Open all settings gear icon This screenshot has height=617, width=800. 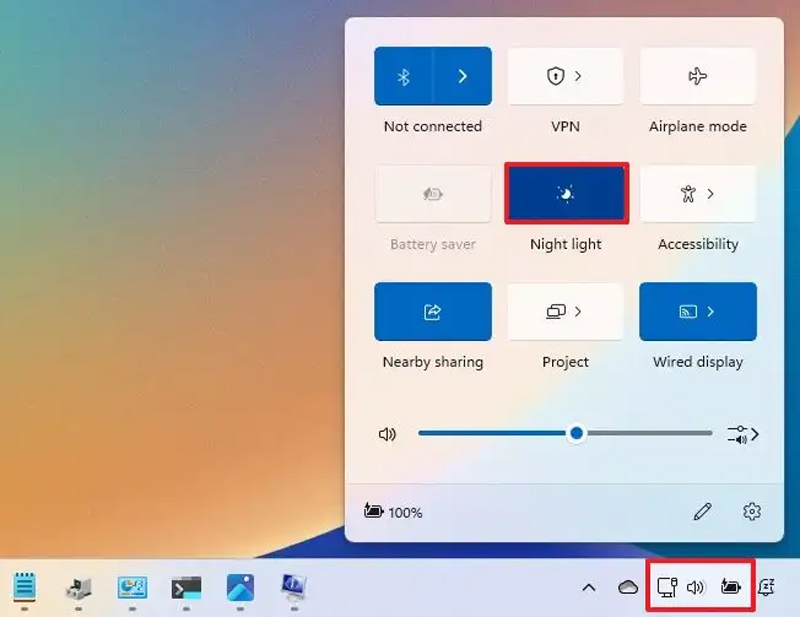point(752,512)
